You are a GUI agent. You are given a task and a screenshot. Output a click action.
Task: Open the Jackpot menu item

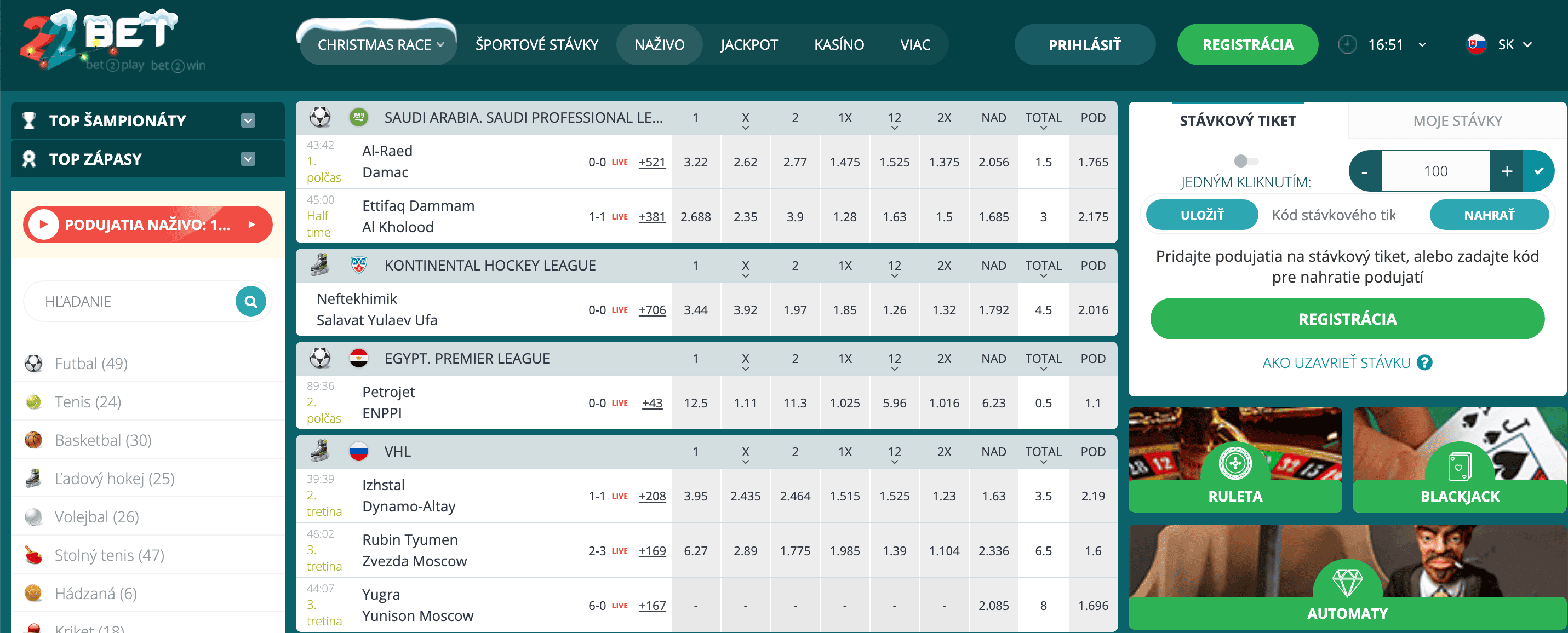pyautogui.click(x=749, y=45)
